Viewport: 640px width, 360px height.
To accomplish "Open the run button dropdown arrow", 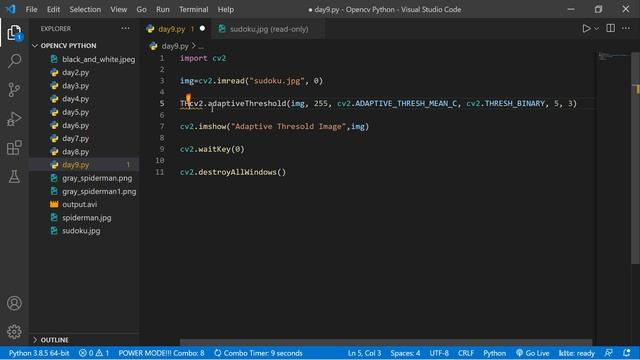I will pos(596,29).
